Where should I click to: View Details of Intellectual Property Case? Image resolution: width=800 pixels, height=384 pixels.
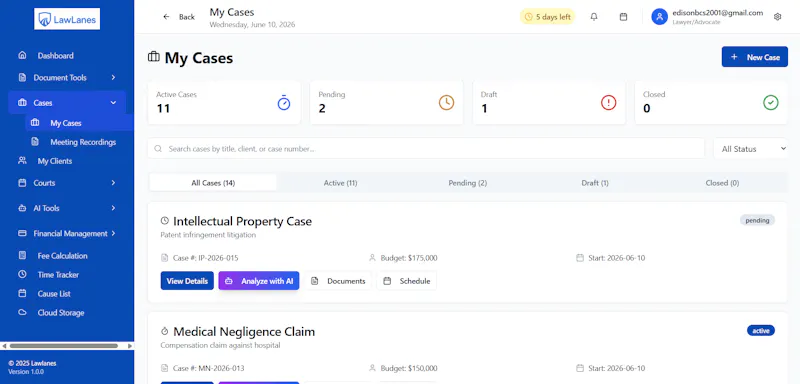(187, 280)
